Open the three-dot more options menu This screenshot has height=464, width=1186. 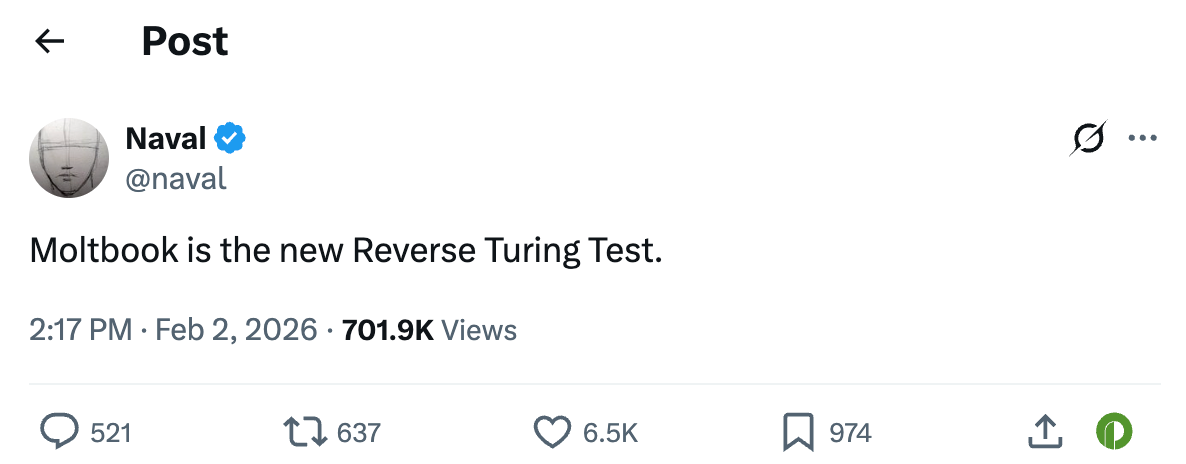(x=1142, y=138)
